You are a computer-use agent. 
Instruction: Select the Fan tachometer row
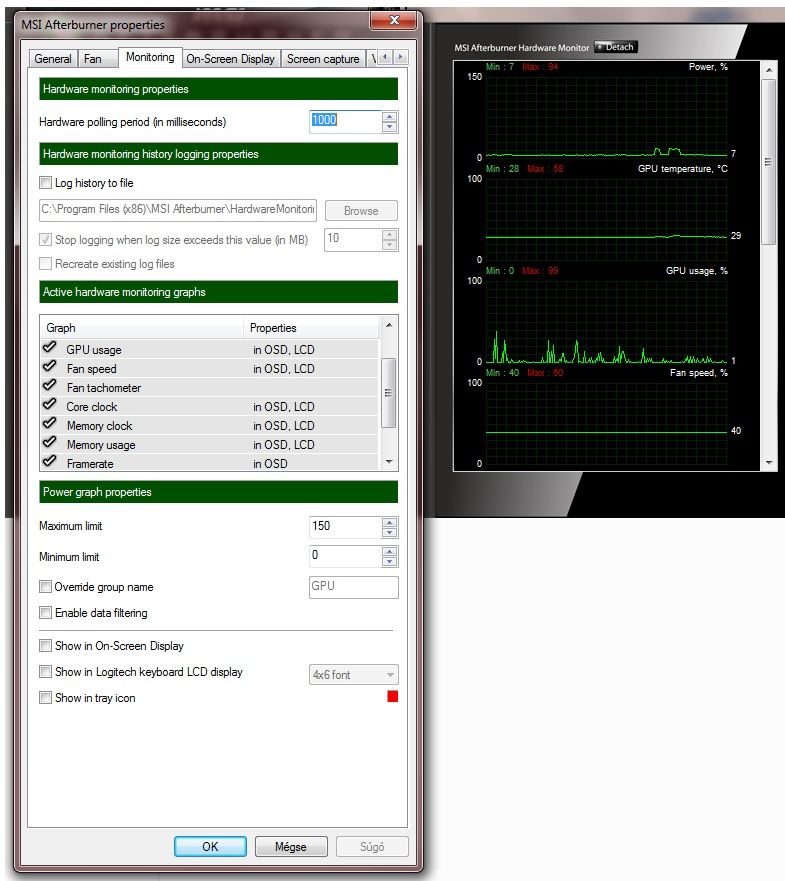[209, 388]
